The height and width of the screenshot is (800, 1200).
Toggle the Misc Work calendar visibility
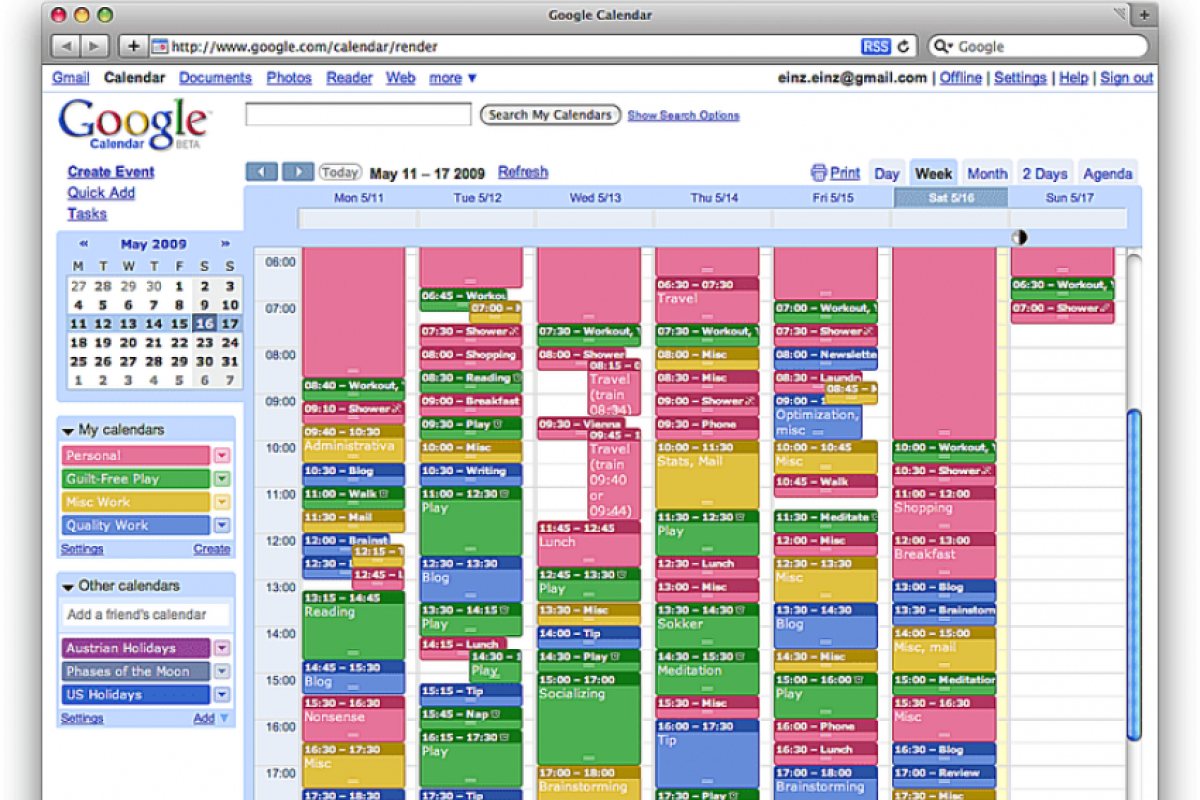point(136,502)
